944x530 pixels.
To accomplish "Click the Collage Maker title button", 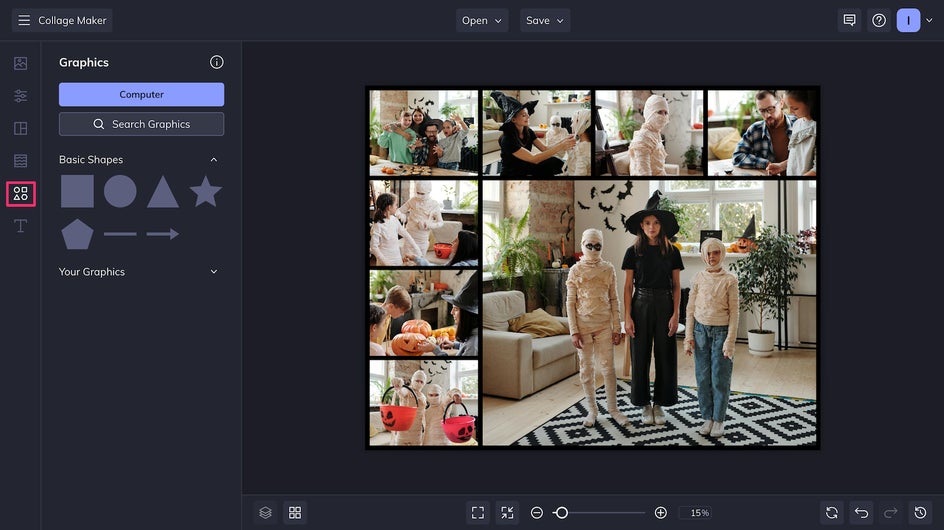I will 62,20.
